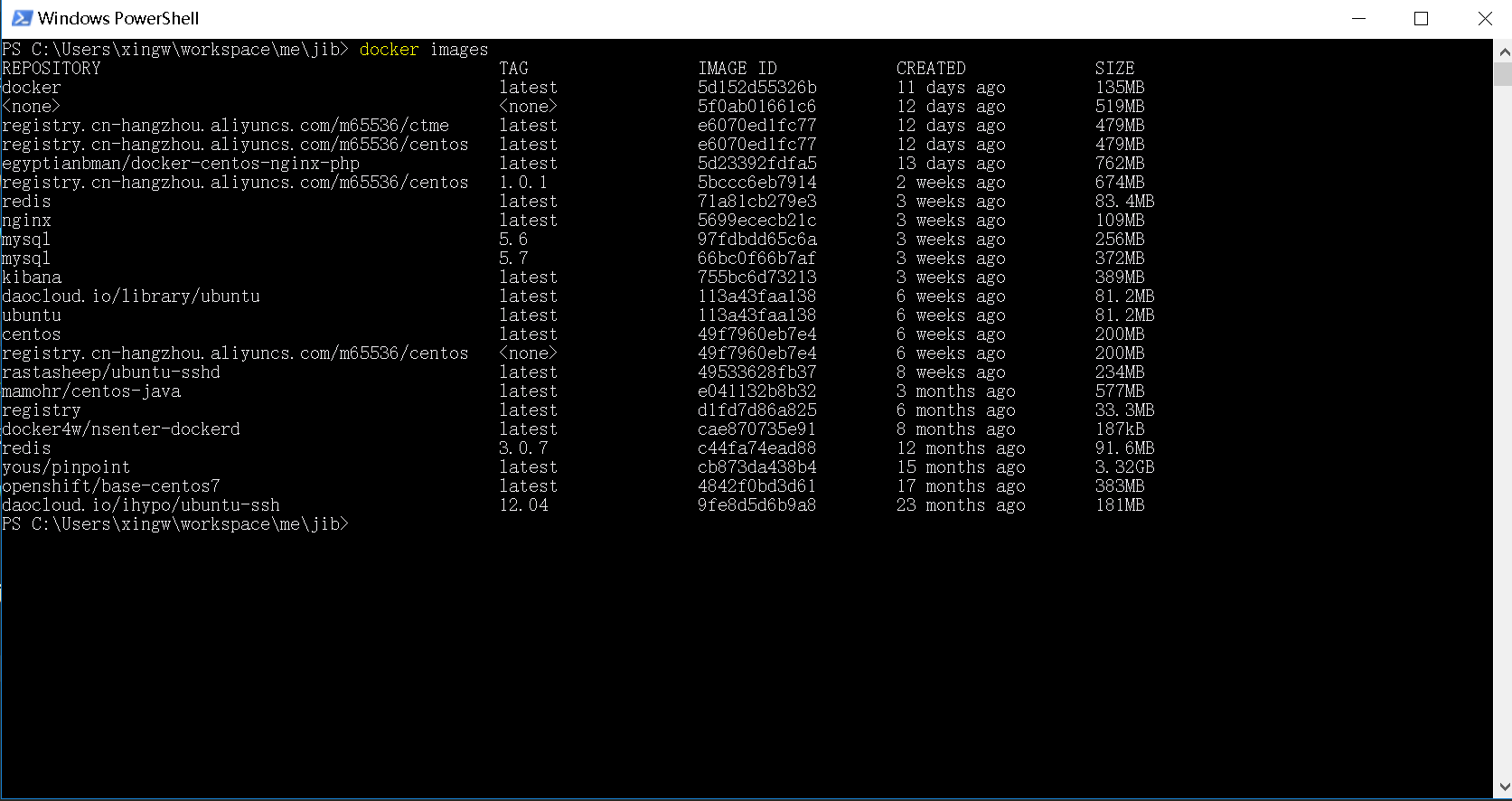
Task: Click yous/pinpoint repository
Action: pos(66,467)
